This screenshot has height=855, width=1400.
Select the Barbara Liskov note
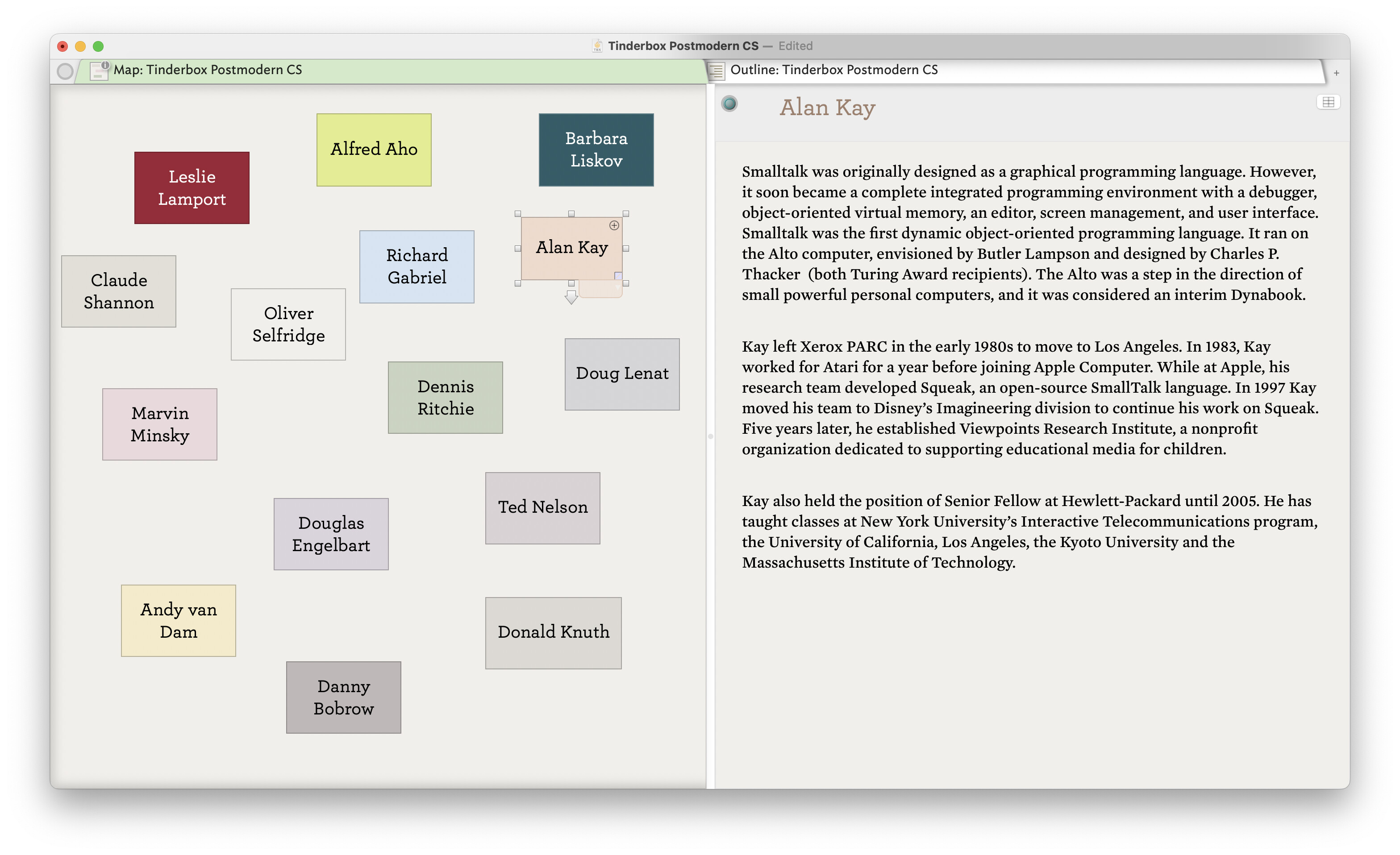(x=596, y=150)
